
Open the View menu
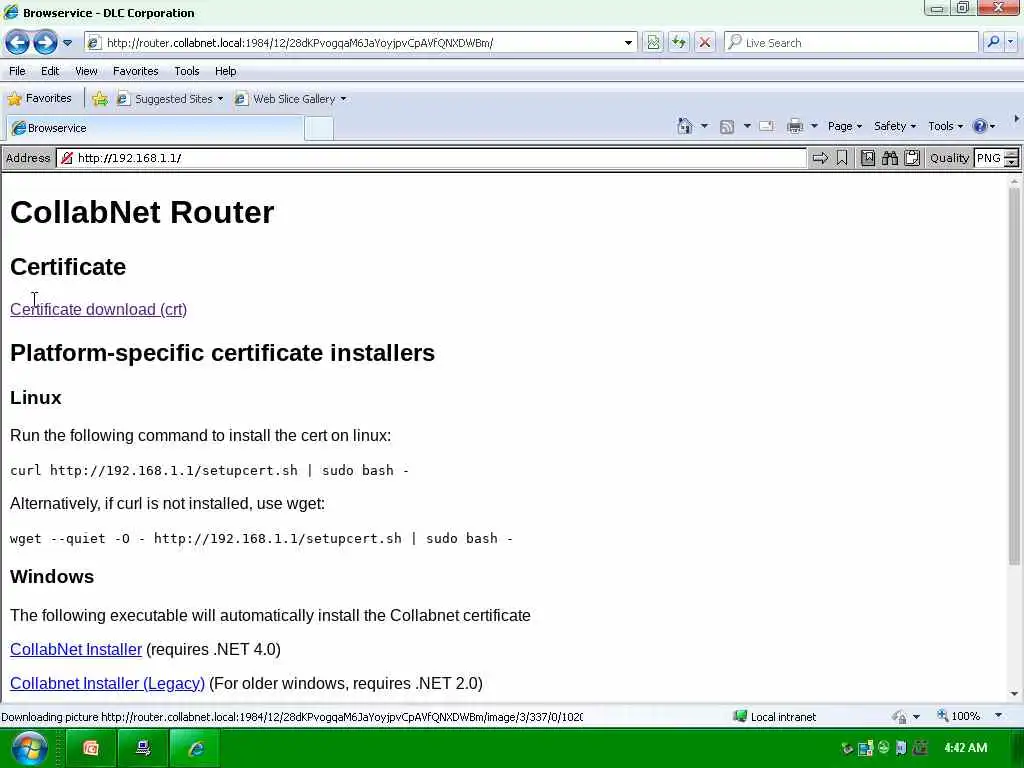click(x=86, y=71)
